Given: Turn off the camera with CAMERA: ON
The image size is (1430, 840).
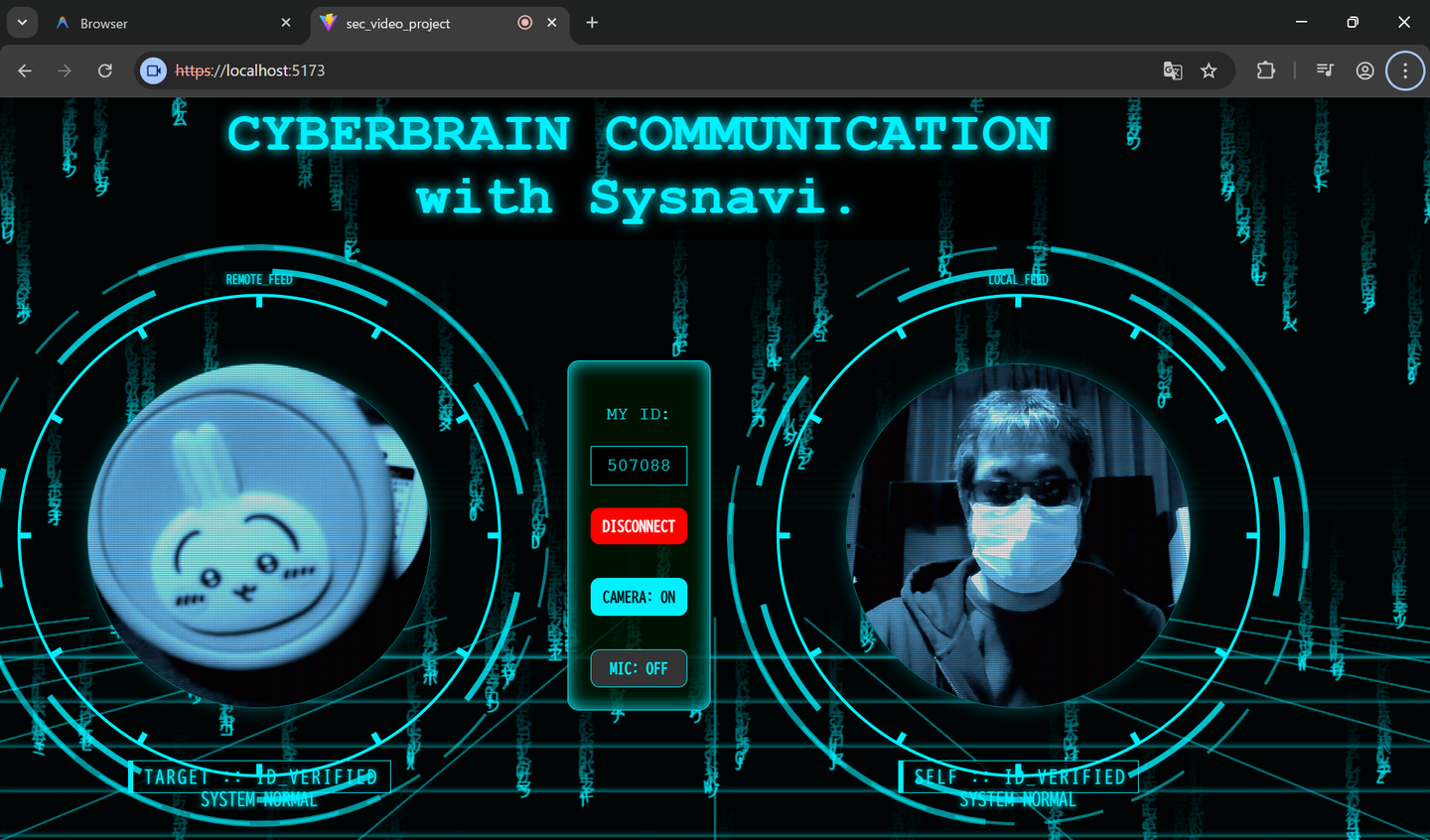Looking at the screenshot, I should [x=639, y=597].
